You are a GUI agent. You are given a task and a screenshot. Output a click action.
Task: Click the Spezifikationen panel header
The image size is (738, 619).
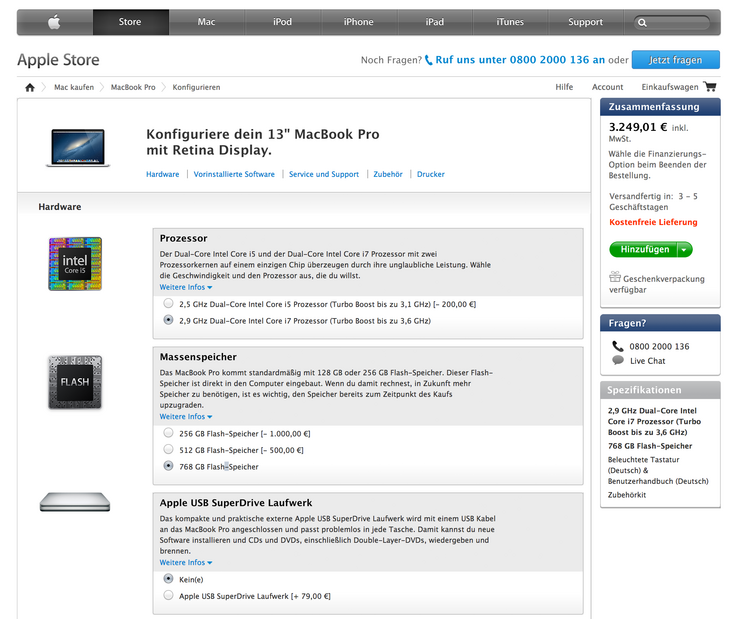click(x=660, y=390)
